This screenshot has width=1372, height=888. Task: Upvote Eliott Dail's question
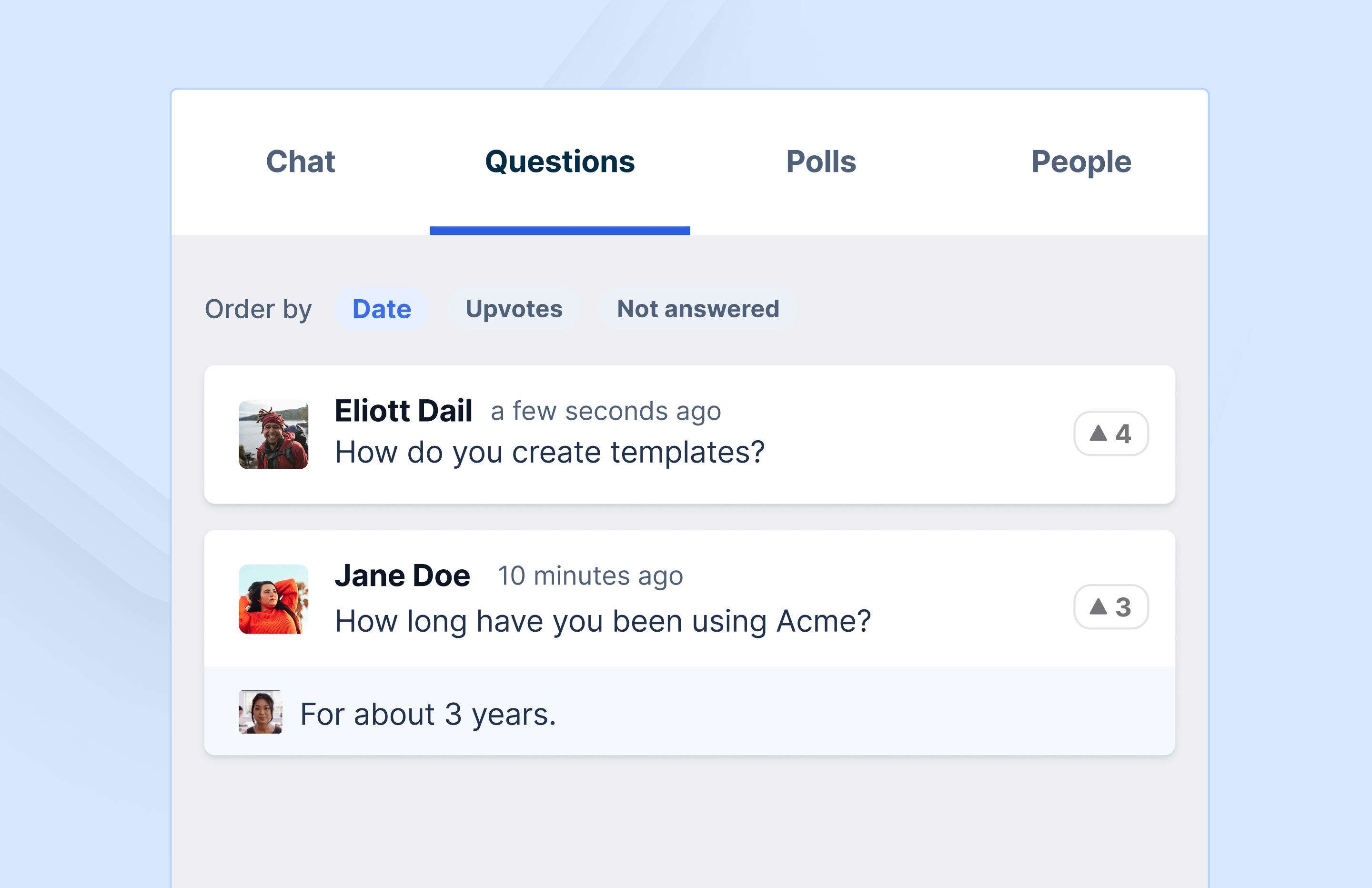1110,434
